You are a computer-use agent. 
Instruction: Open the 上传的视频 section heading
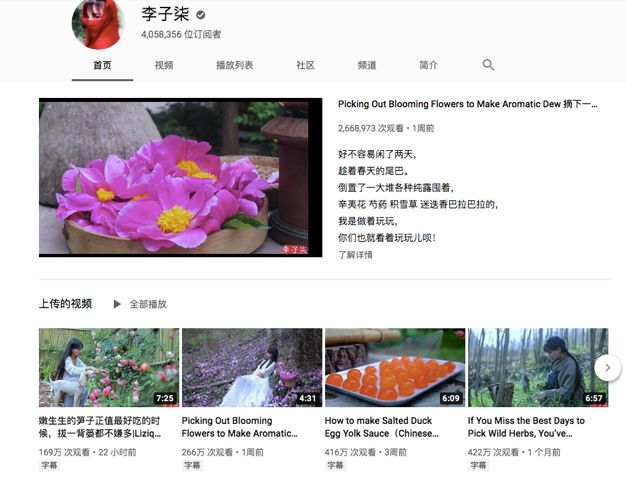point(66,304)
